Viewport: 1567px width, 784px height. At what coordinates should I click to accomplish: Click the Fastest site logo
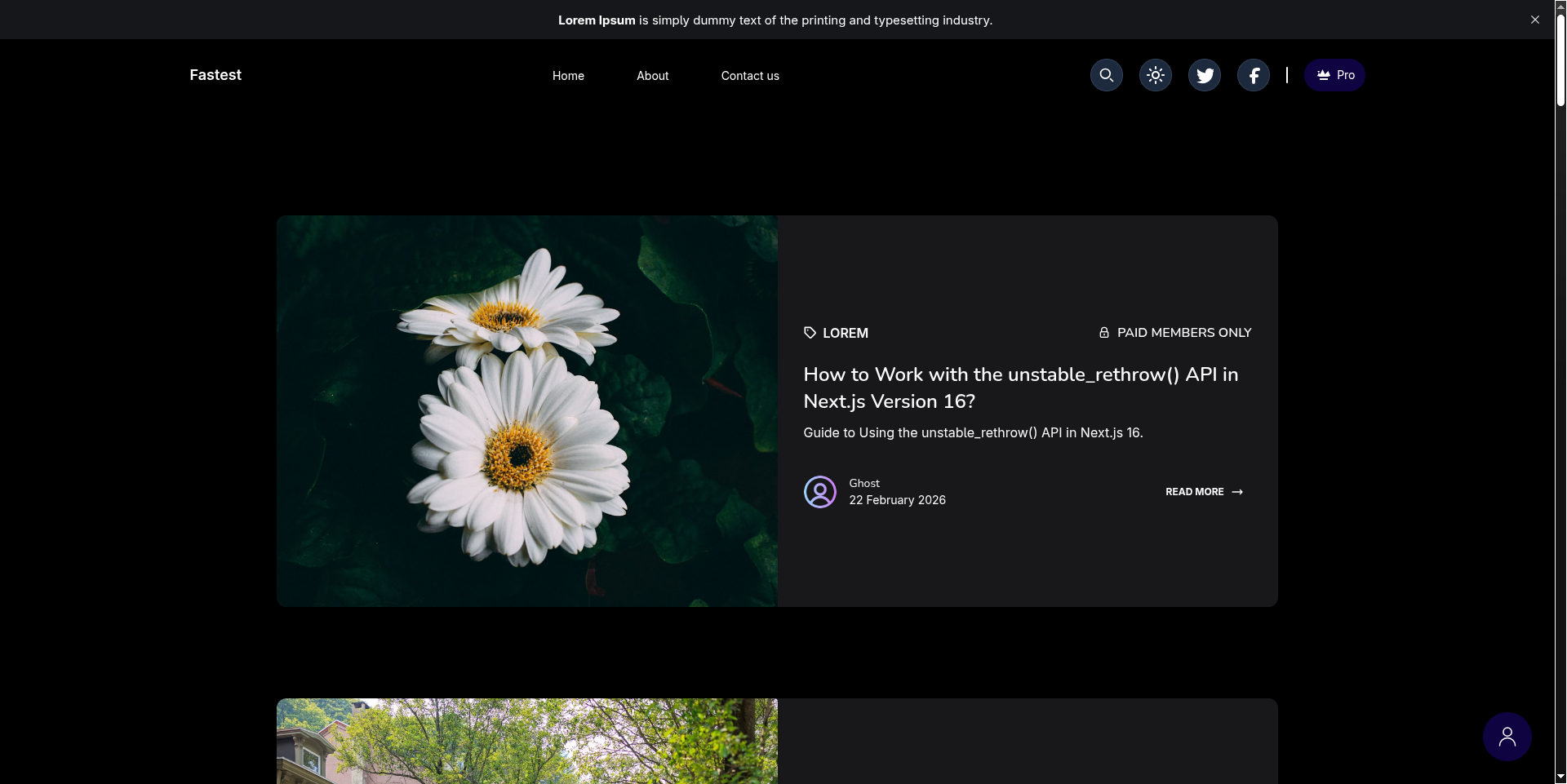[215, 75]
